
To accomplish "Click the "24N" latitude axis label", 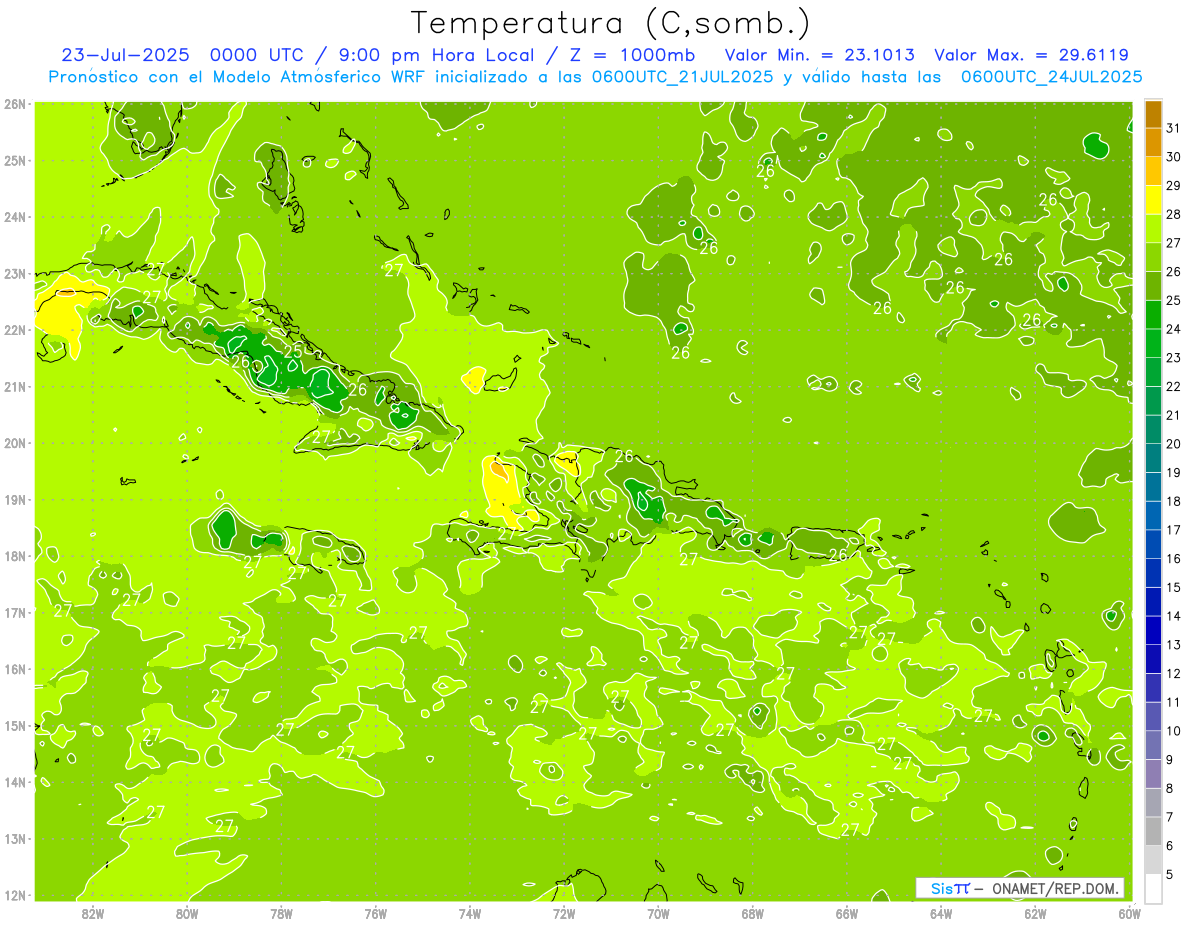I will click(14, 217).
